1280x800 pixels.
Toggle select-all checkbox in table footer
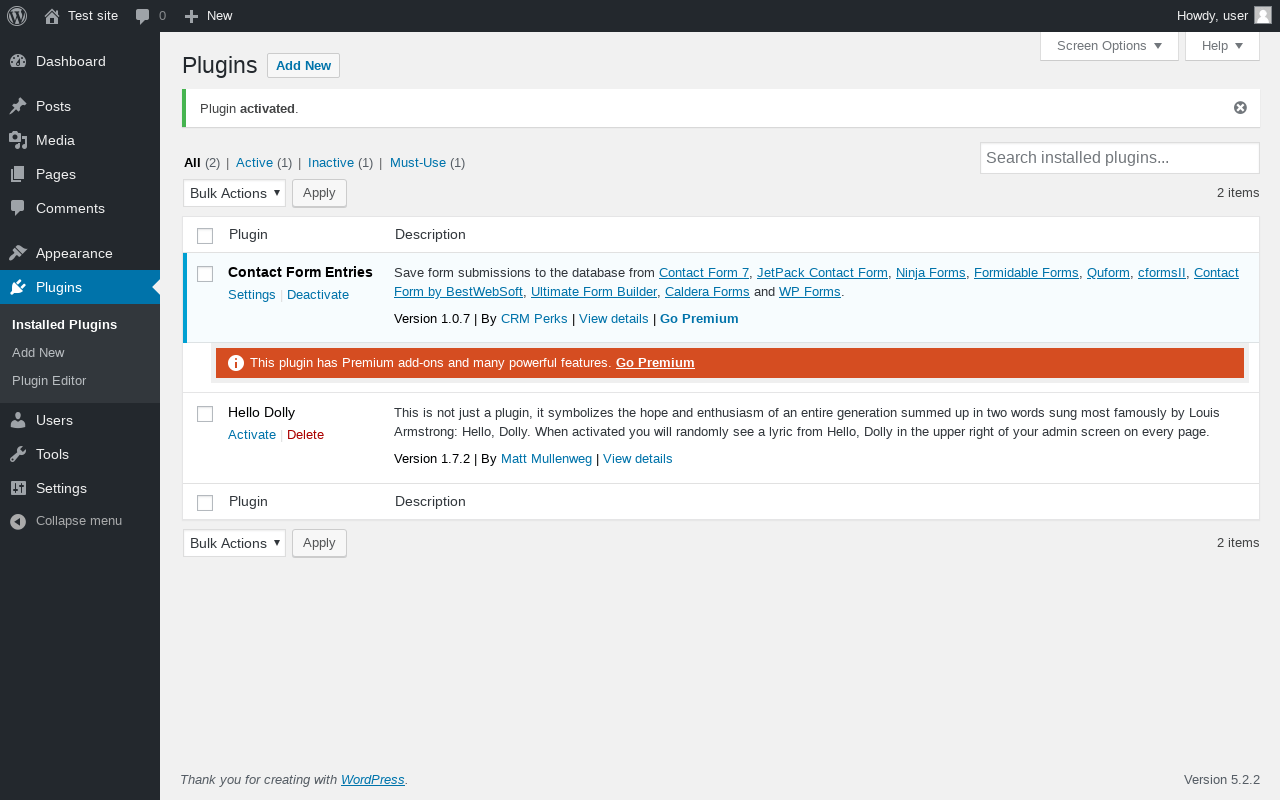point(205,503)
